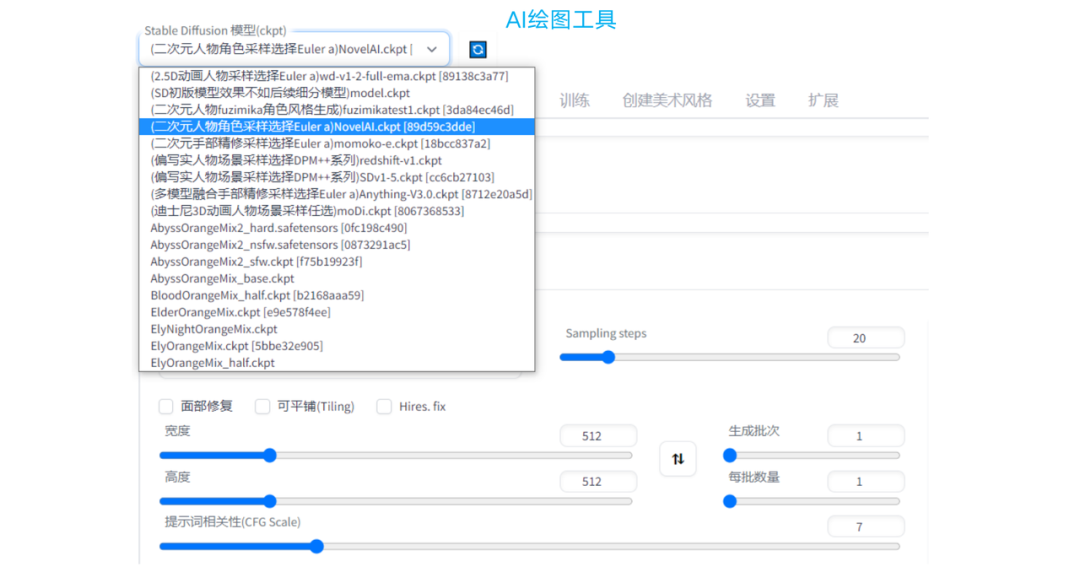The image size is (1080, 583).
Task: Choose ElyOrangeMix_half.ckpt
Action: click(337, 362)
